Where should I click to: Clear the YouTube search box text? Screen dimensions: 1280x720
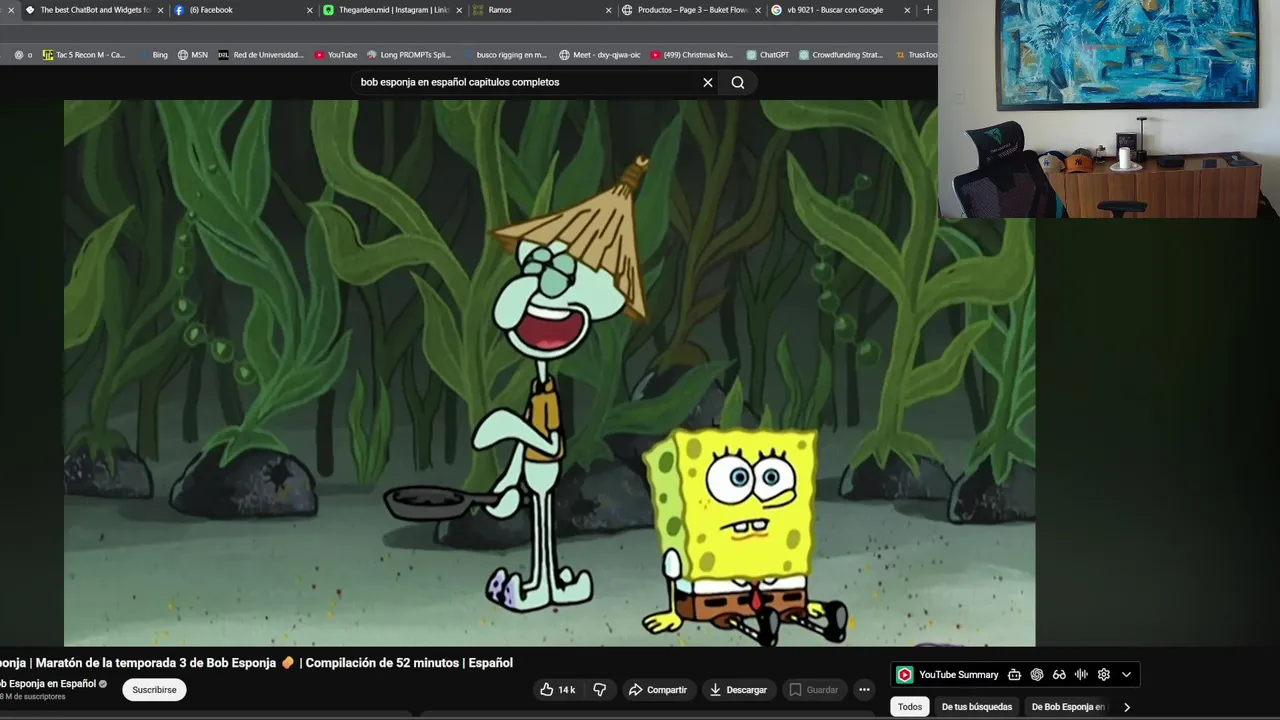(x=708, y=82)
